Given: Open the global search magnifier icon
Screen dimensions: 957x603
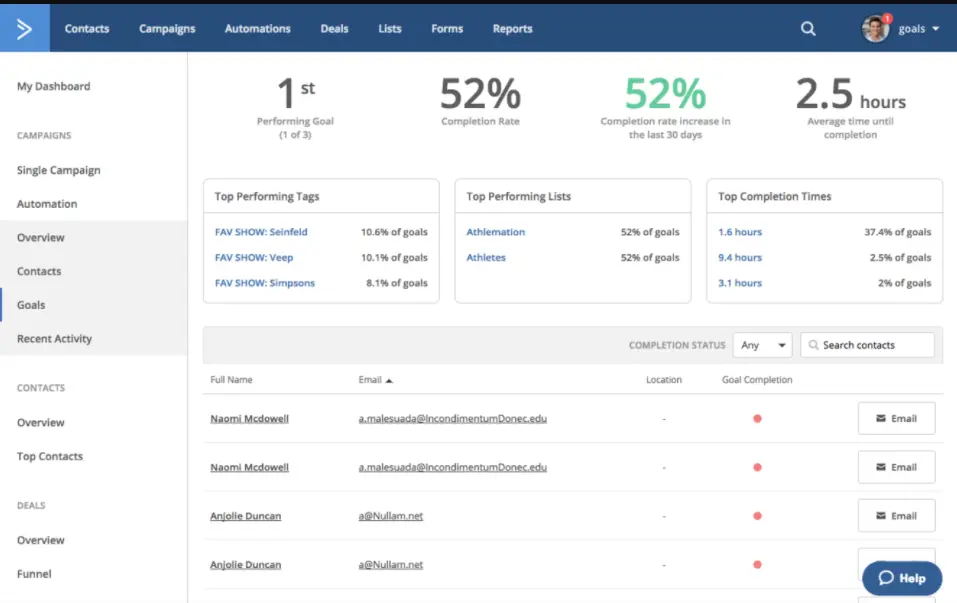Looking at the screenshot, I should [x=808, y=29].
